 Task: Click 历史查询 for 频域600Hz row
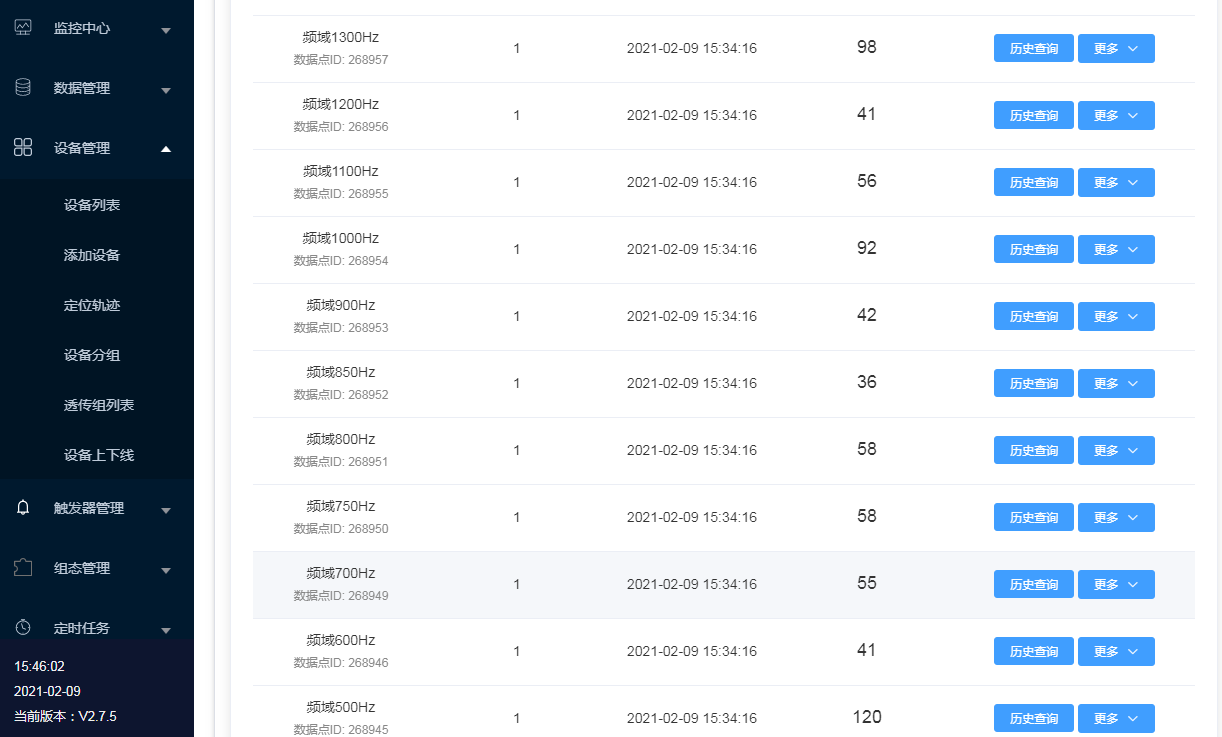pos(1033,651)
